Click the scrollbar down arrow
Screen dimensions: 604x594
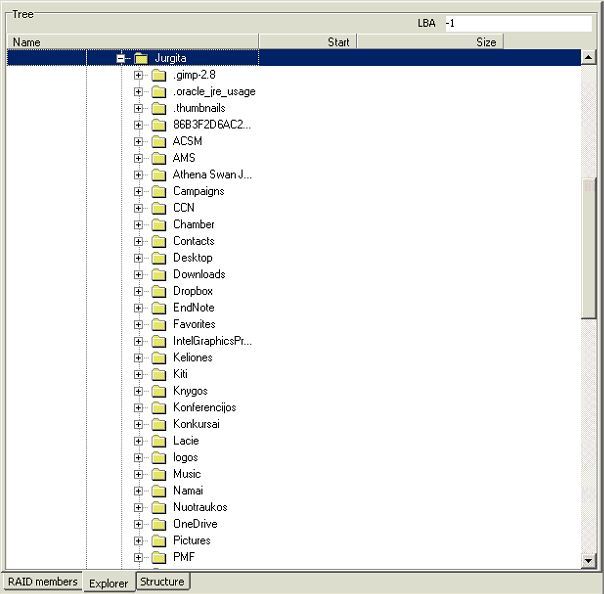coord(589,561)
